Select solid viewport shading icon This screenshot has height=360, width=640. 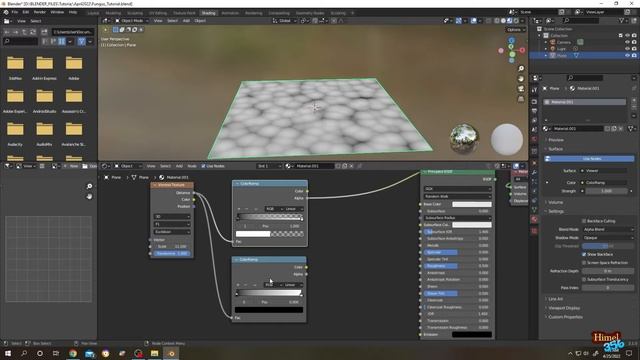point(503,20)
